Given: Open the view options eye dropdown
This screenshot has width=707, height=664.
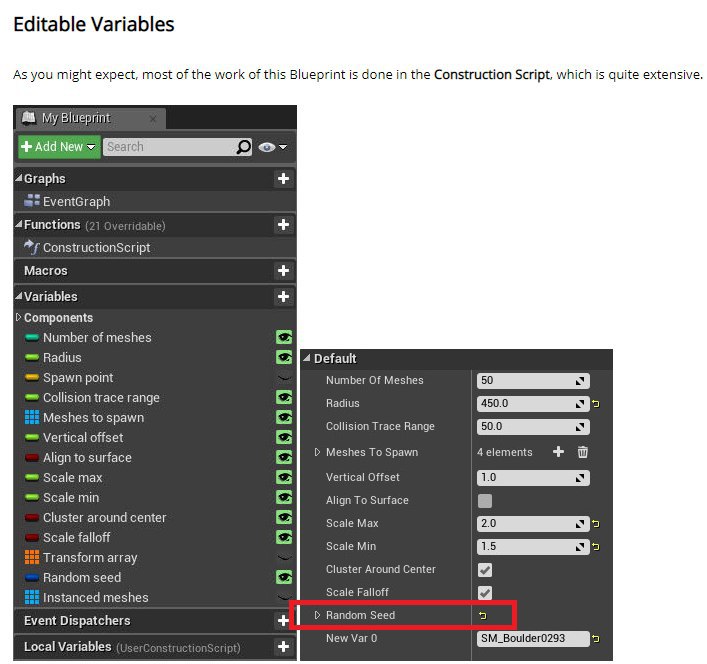Looking at the screenshot, I should coord(271,147).
